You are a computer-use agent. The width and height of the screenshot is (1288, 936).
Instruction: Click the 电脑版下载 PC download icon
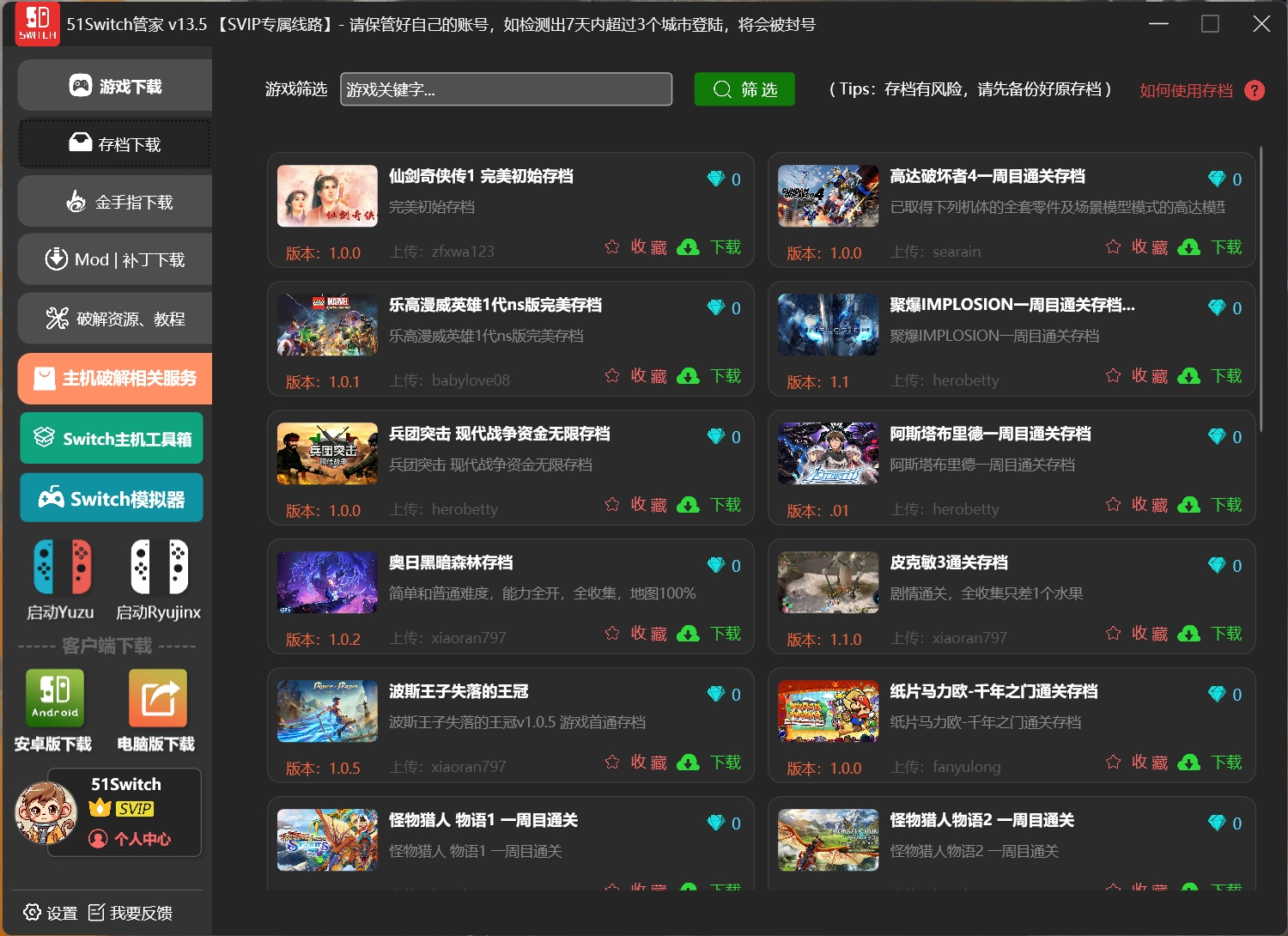(x=158, y=697)
